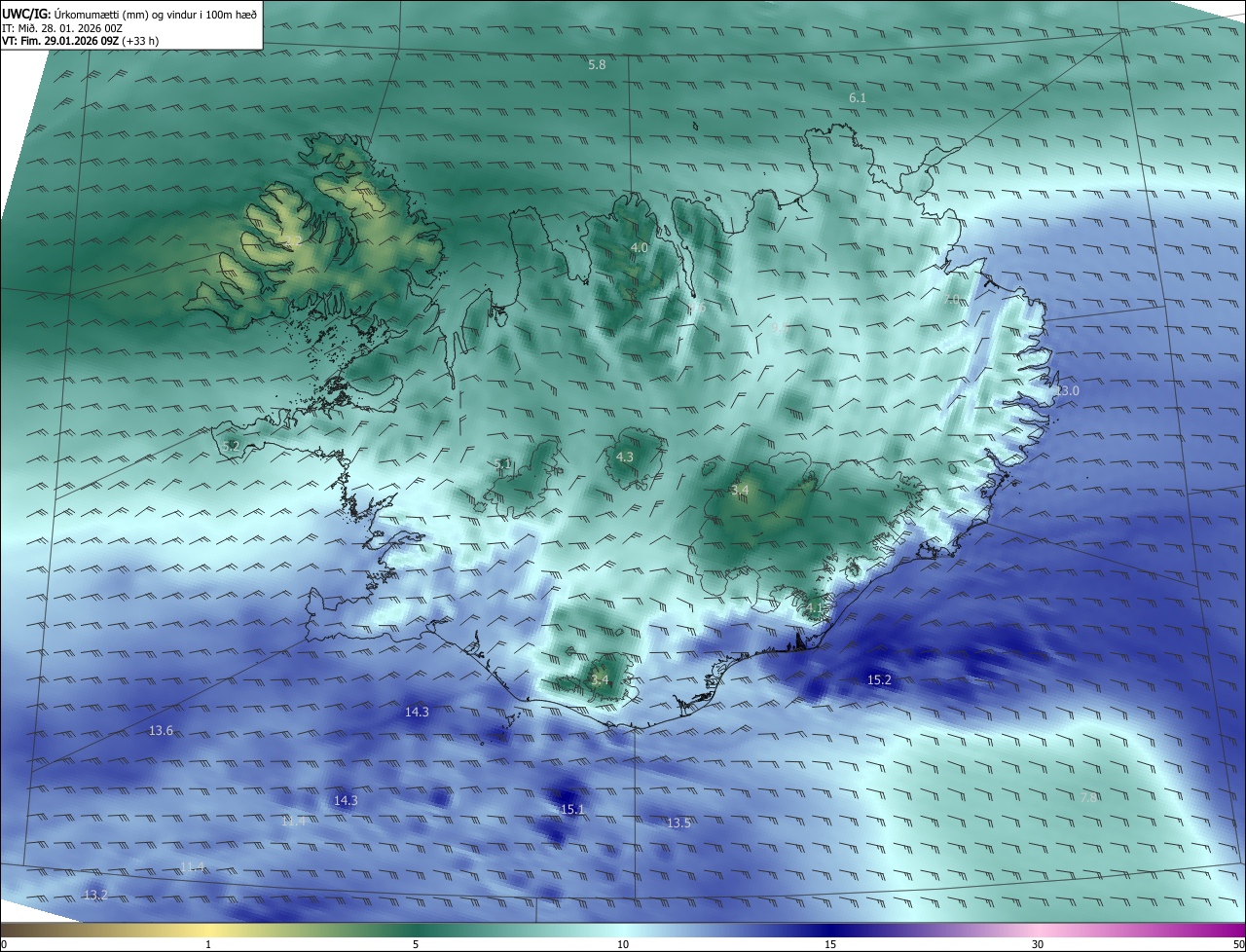
Task: Select the 4.1 value label
Action: (814, 608)
